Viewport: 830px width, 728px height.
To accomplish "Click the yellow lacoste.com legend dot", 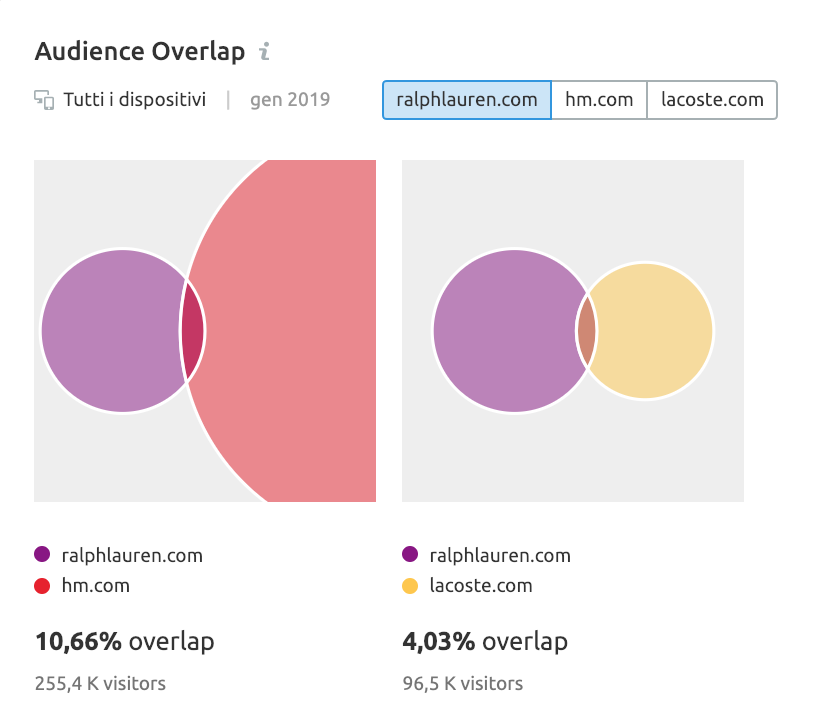I will click(x=410, y=586).
